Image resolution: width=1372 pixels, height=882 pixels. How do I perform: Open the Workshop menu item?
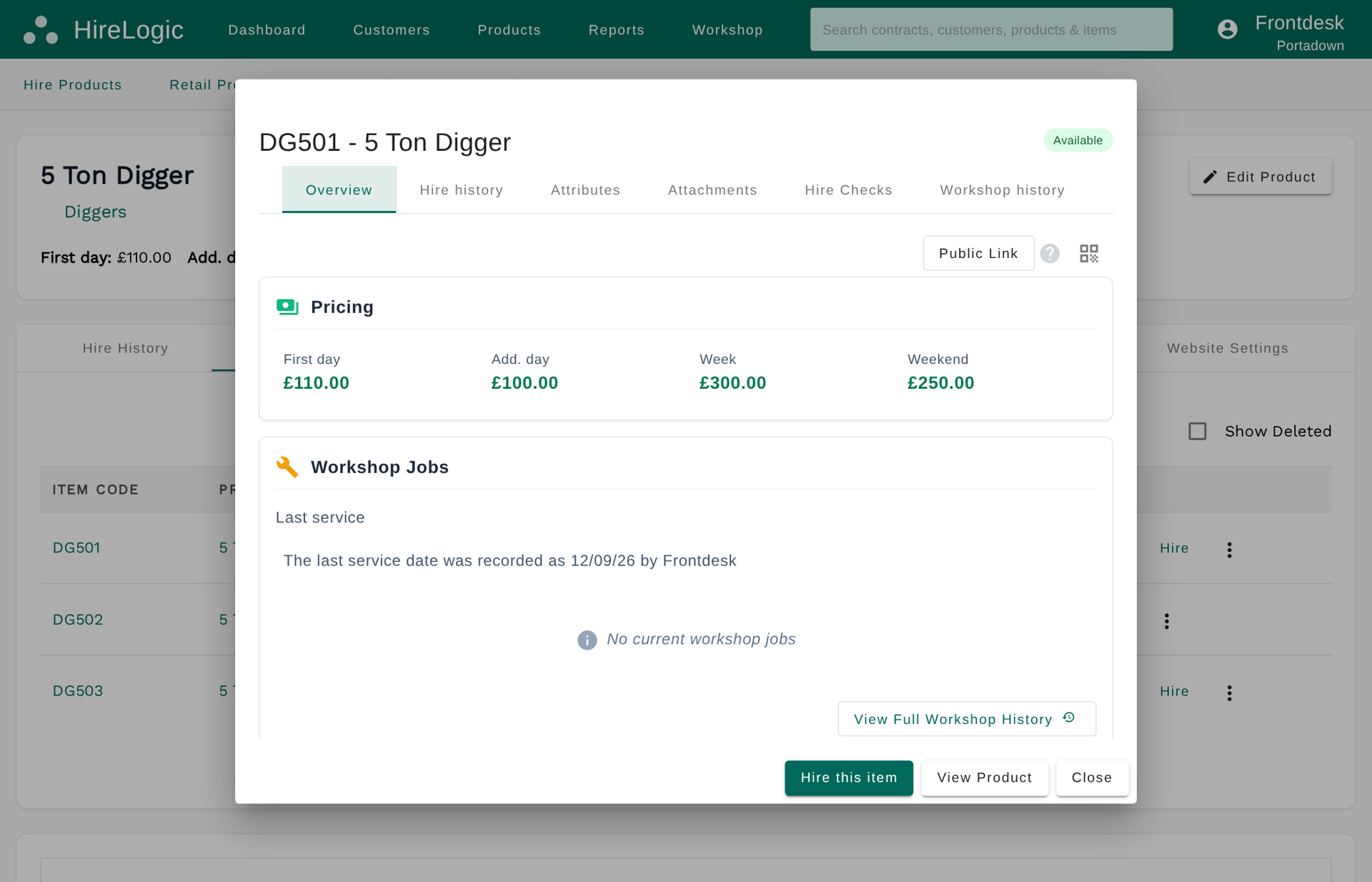click(727, 30)
